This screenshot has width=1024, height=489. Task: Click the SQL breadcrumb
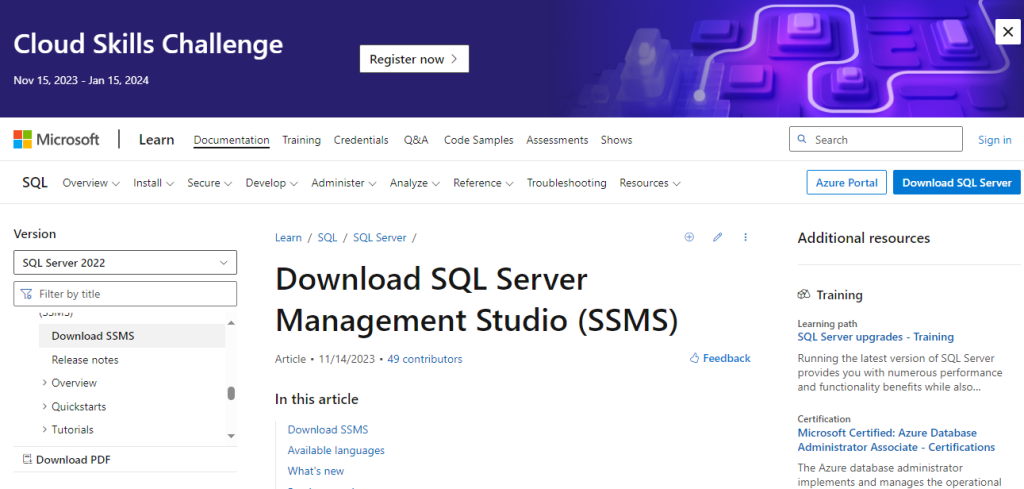(327, 238)
